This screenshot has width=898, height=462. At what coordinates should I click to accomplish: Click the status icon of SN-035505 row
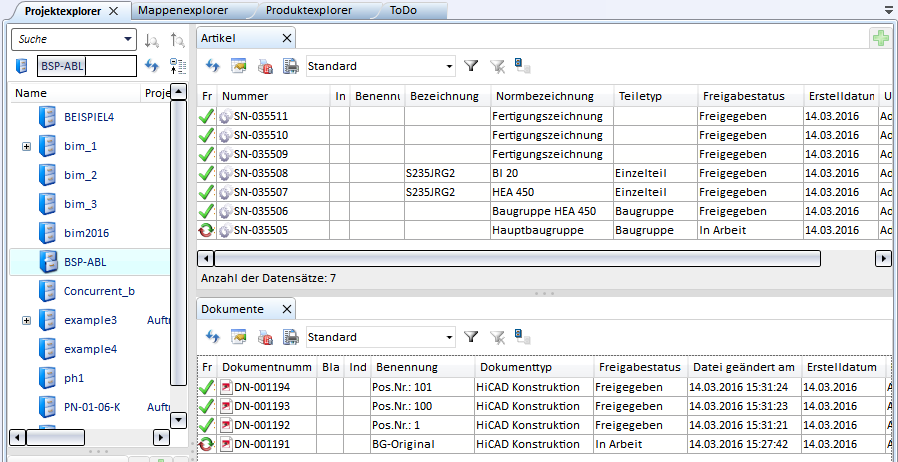tap(206, 230)
